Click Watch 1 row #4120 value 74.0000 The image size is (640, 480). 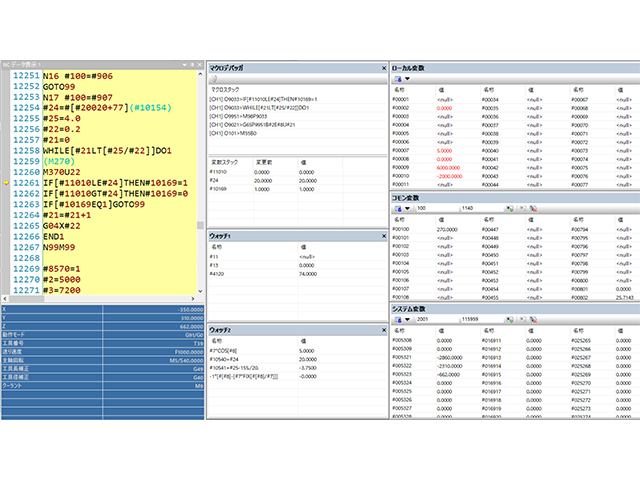click(x=308, y=274)
